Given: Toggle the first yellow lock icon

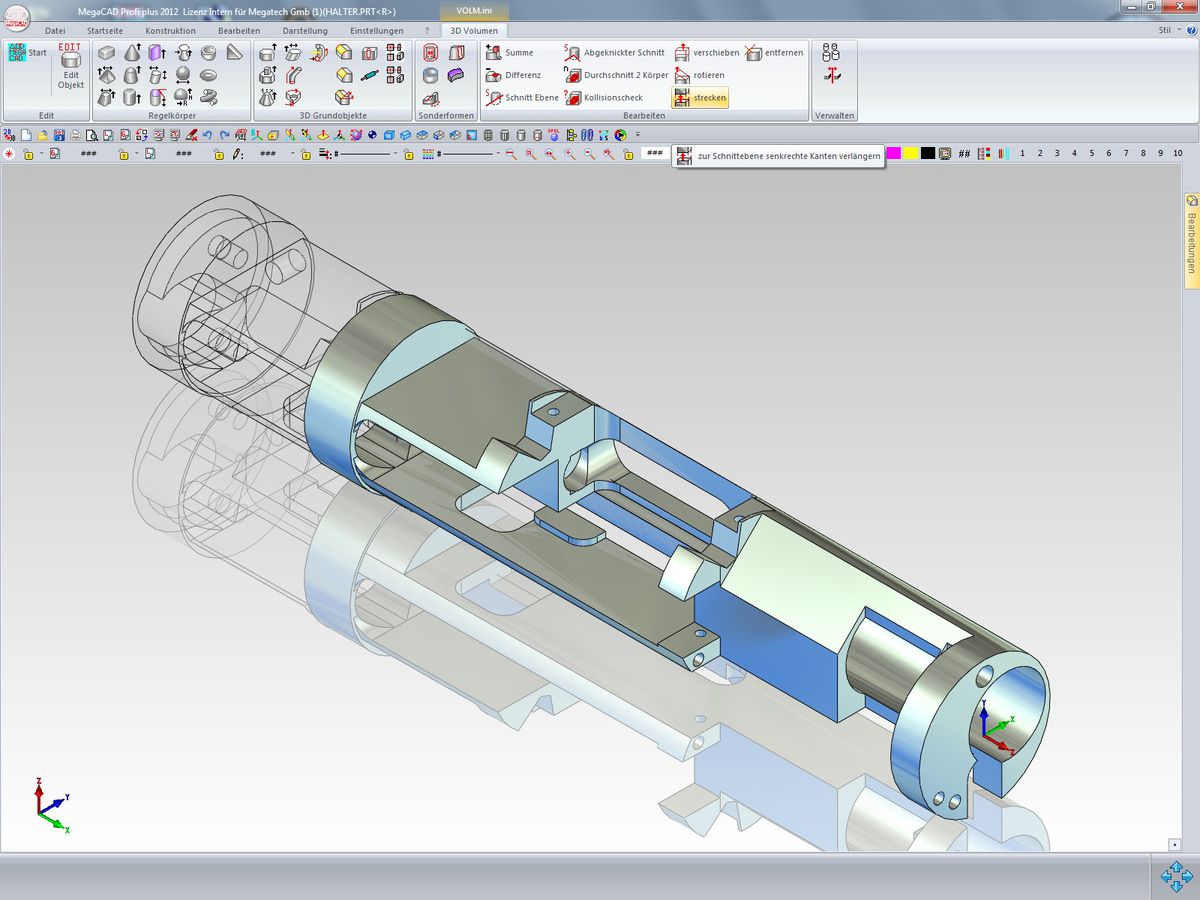Looking at the screenshot, I should tap(28, 154).
